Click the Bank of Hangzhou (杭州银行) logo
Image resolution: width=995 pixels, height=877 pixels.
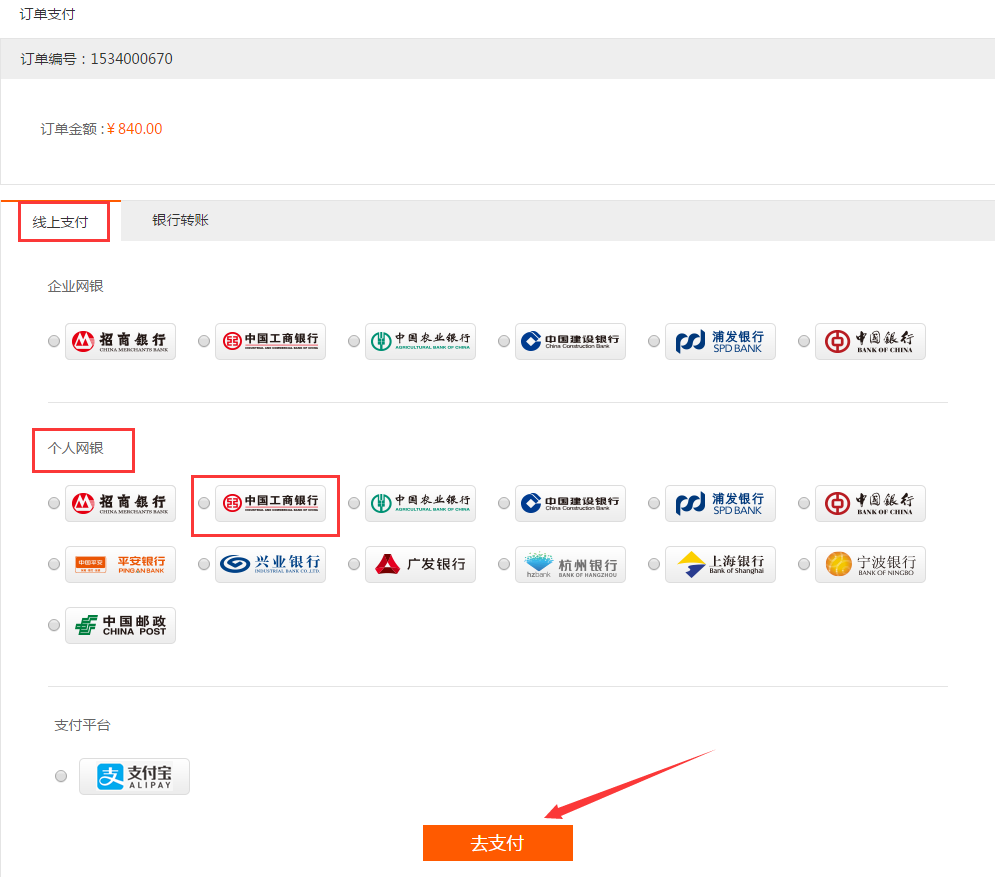pyautogui.click(x=570, y=564)
